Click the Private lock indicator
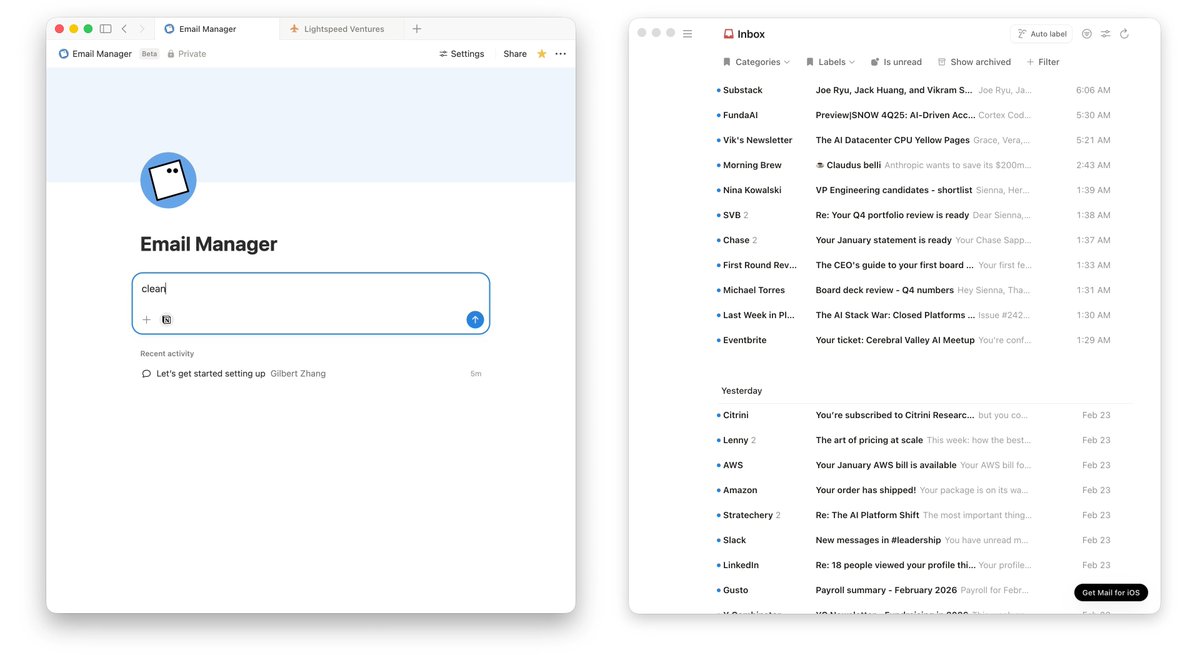 [x=187, y=54]
